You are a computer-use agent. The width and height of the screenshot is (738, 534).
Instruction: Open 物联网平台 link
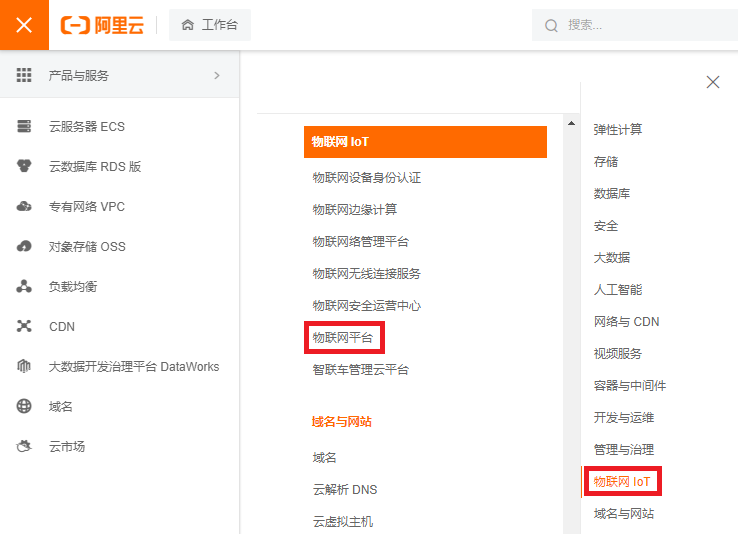pos(342,338)
